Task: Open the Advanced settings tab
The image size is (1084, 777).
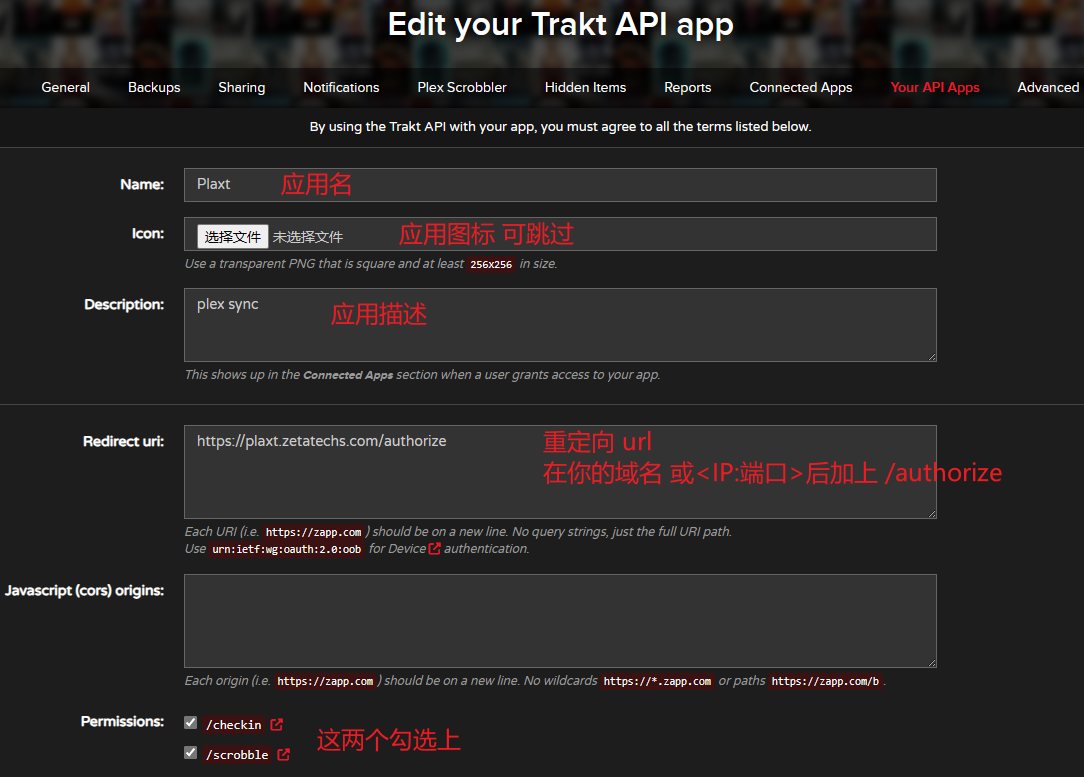Action: coord(1047,87)
